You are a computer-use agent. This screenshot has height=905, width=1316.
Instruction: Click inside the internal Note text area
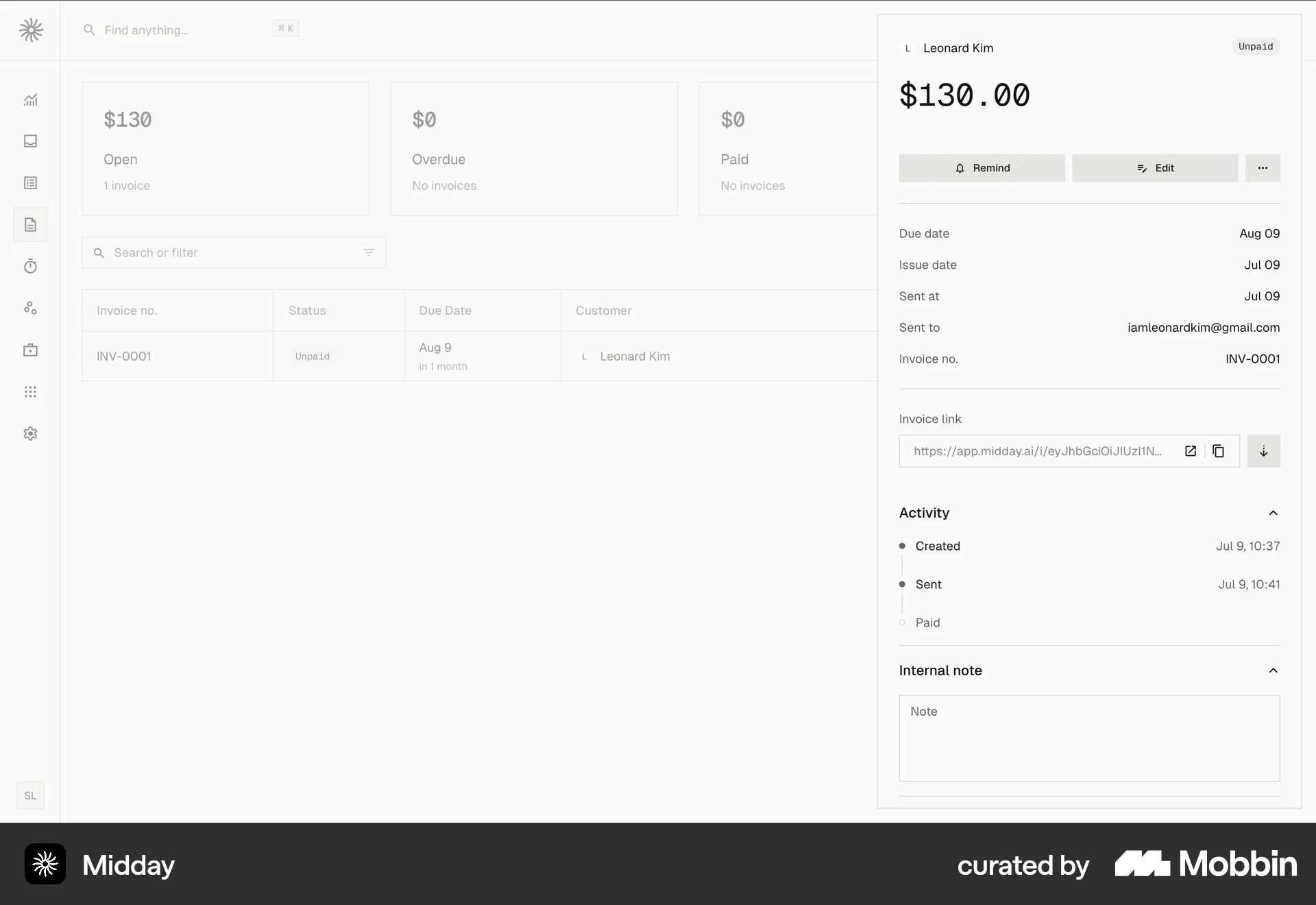coord(1090,738)
